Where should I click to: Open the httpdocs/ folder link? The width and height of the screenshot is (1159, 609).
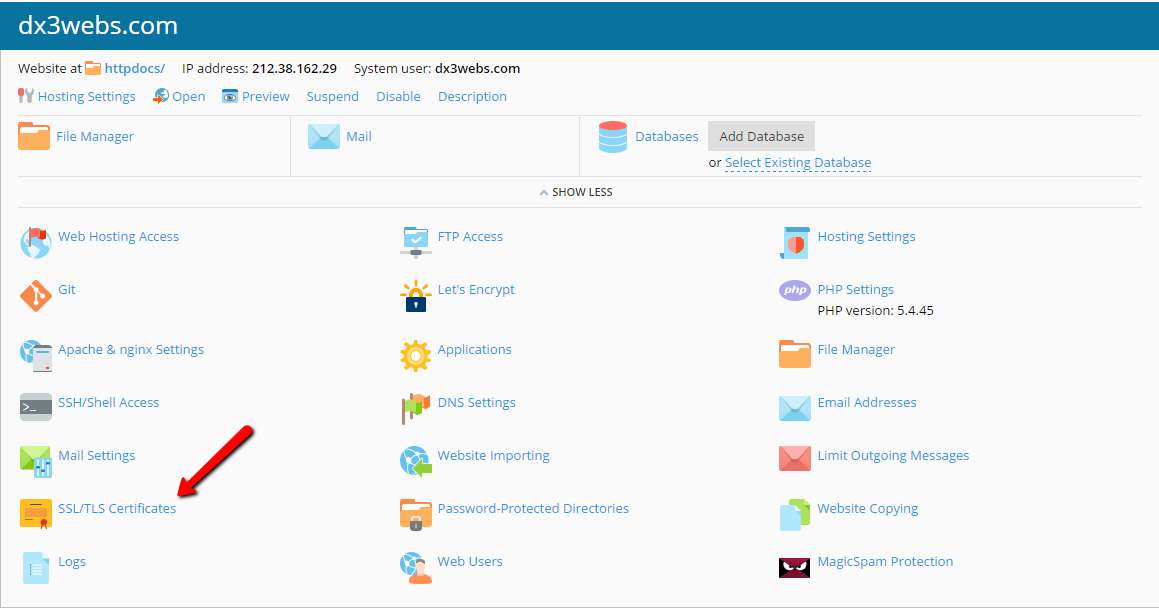135,69
